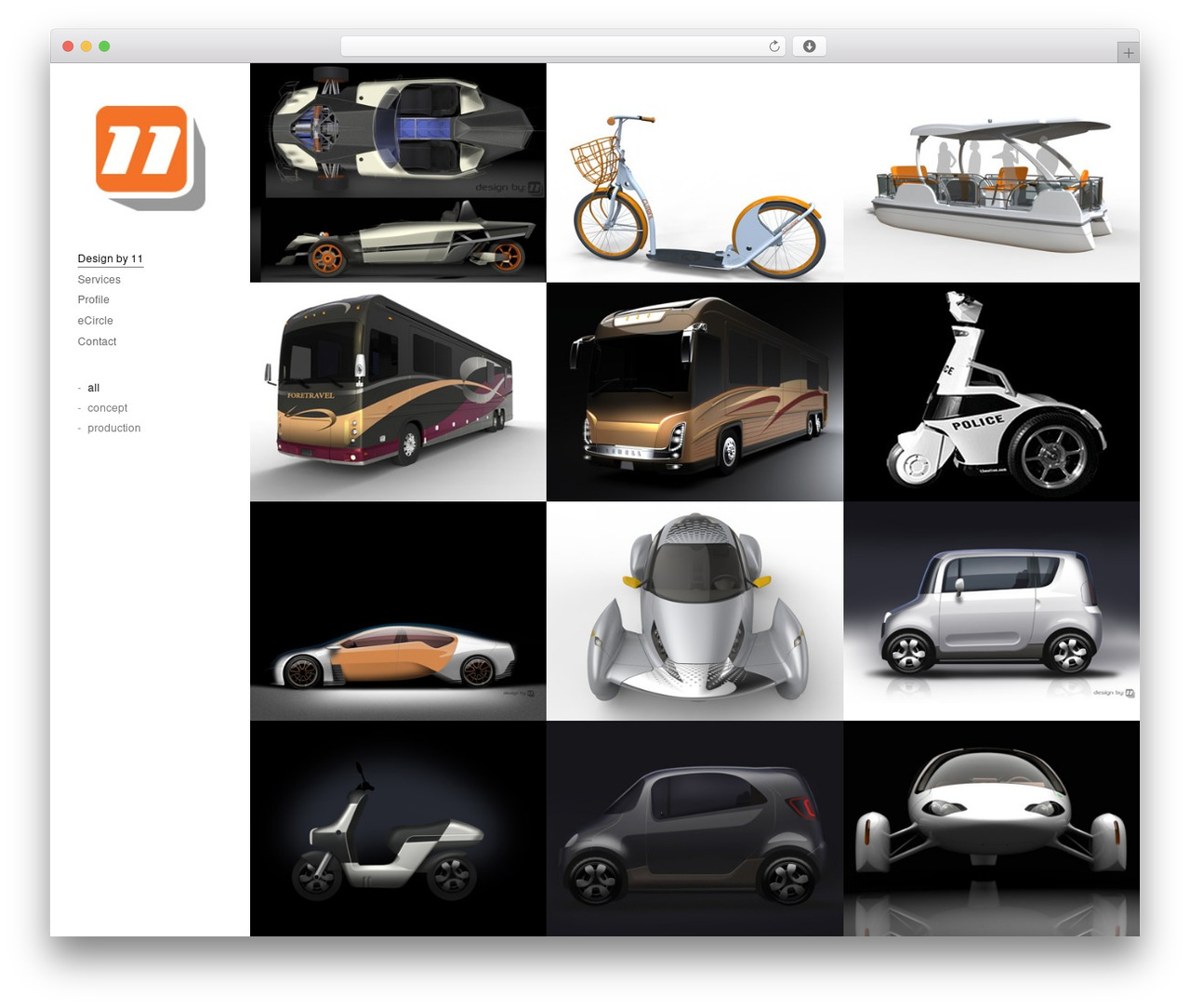Open the pontoon boat thumbnail
This screenshot has width=1190, height=1008.
[991, 173]
